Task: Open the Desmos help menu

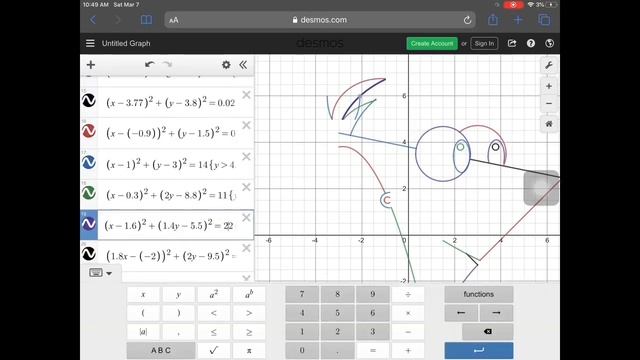Action: [x=531, y=43]
